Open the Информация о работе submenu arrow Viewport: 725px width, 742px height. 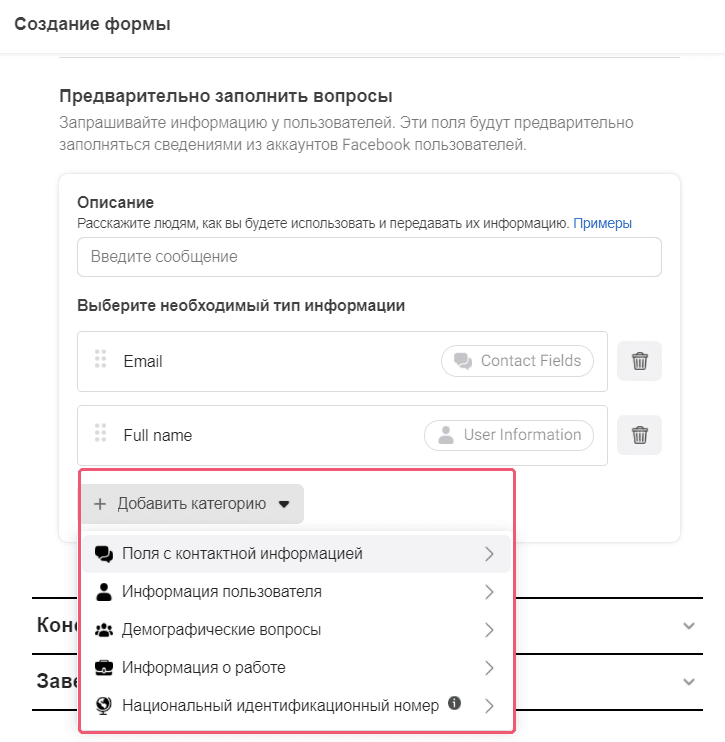click(489, 668)
